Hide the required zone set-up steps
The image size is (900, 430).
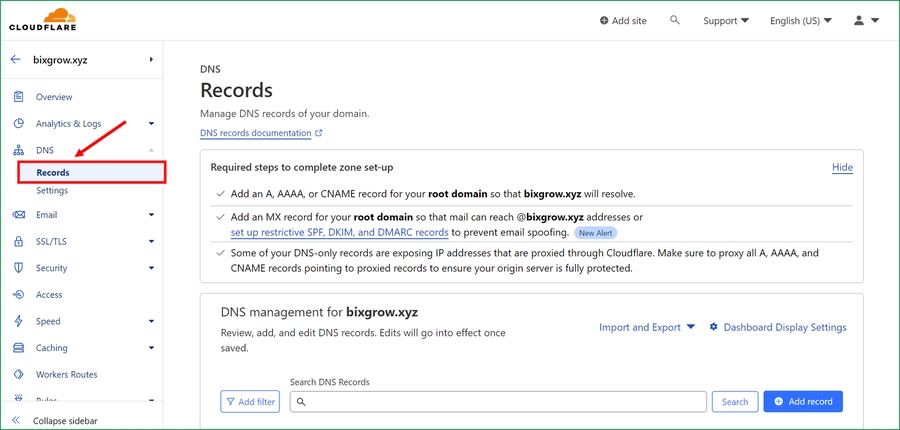[842, 167]
